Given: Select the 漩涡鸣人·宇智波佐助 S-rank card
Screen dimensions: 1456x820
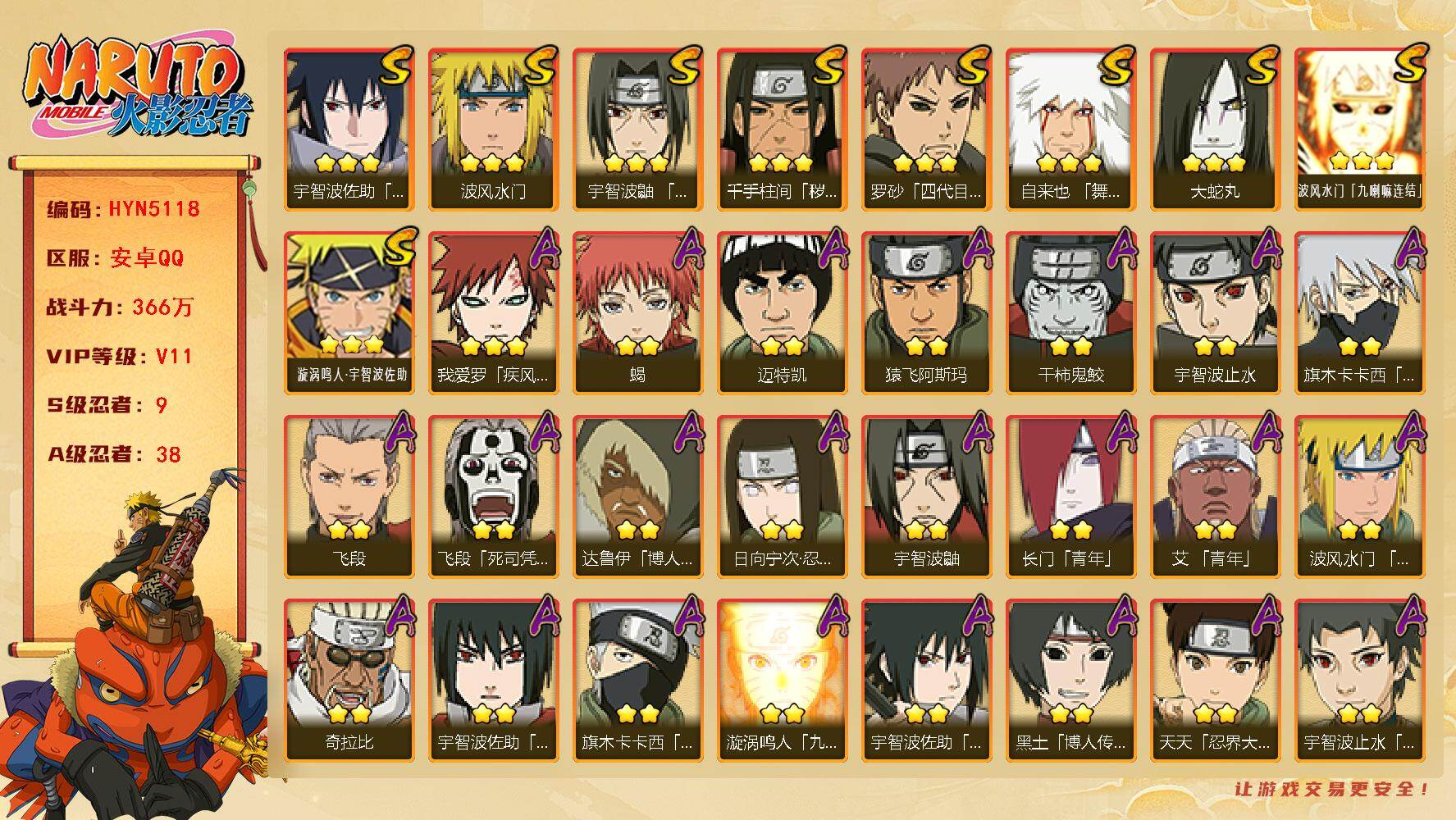Looking at the screenshot, I should point(349,312).
